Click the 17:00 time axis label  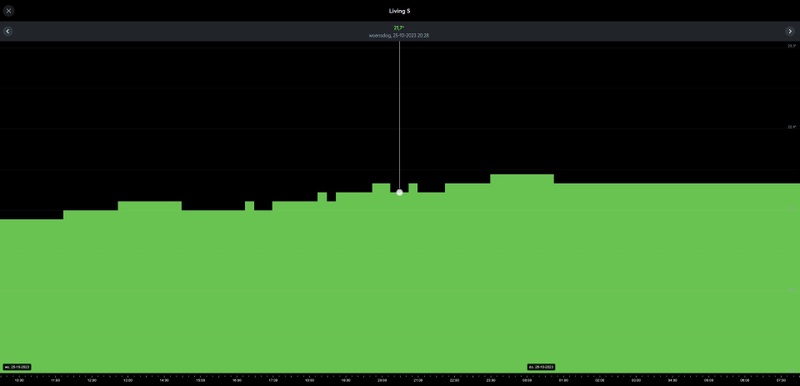pyautogui.click(x=273, y=380)
